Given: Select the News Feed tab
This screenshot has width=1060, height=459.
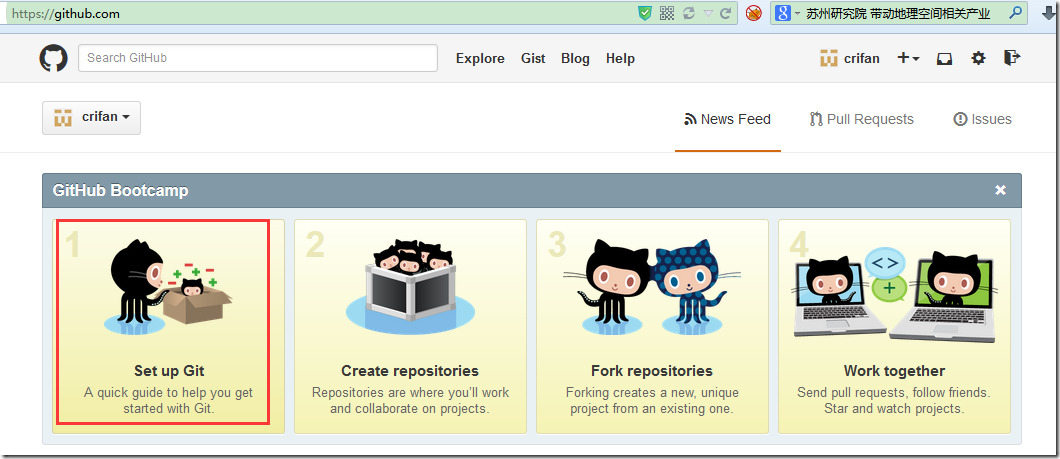Looking at the screenshot, I should click(x=727, y=119).
